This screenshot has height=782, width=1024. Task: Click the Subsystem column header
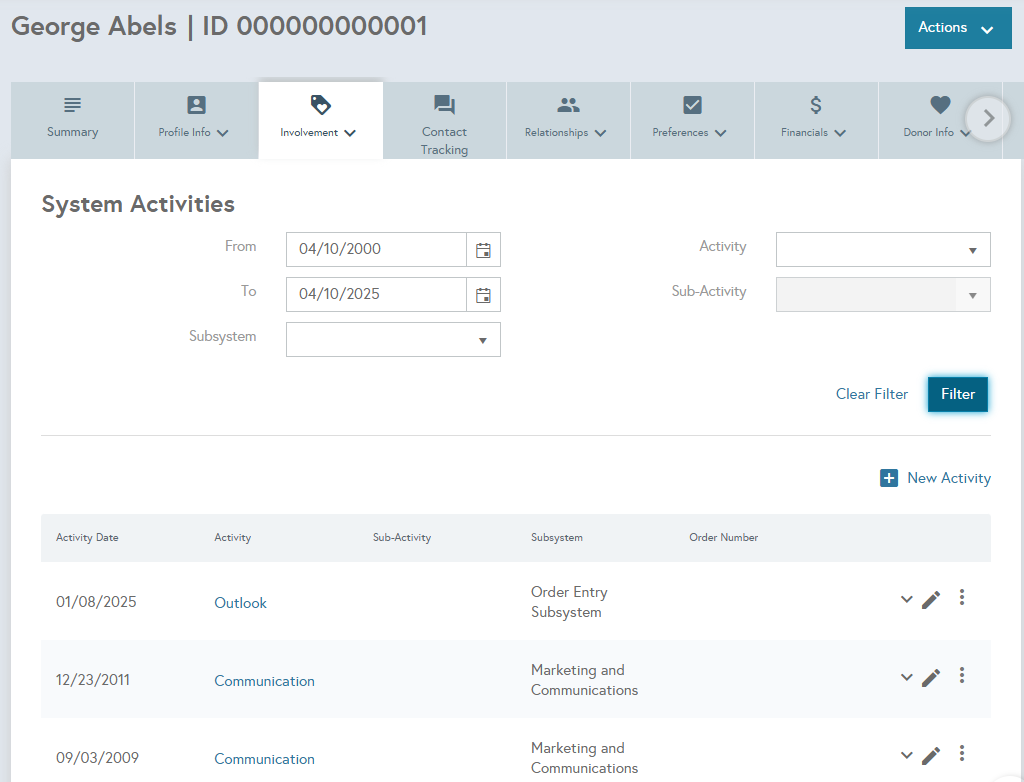(x=556, y=538)
